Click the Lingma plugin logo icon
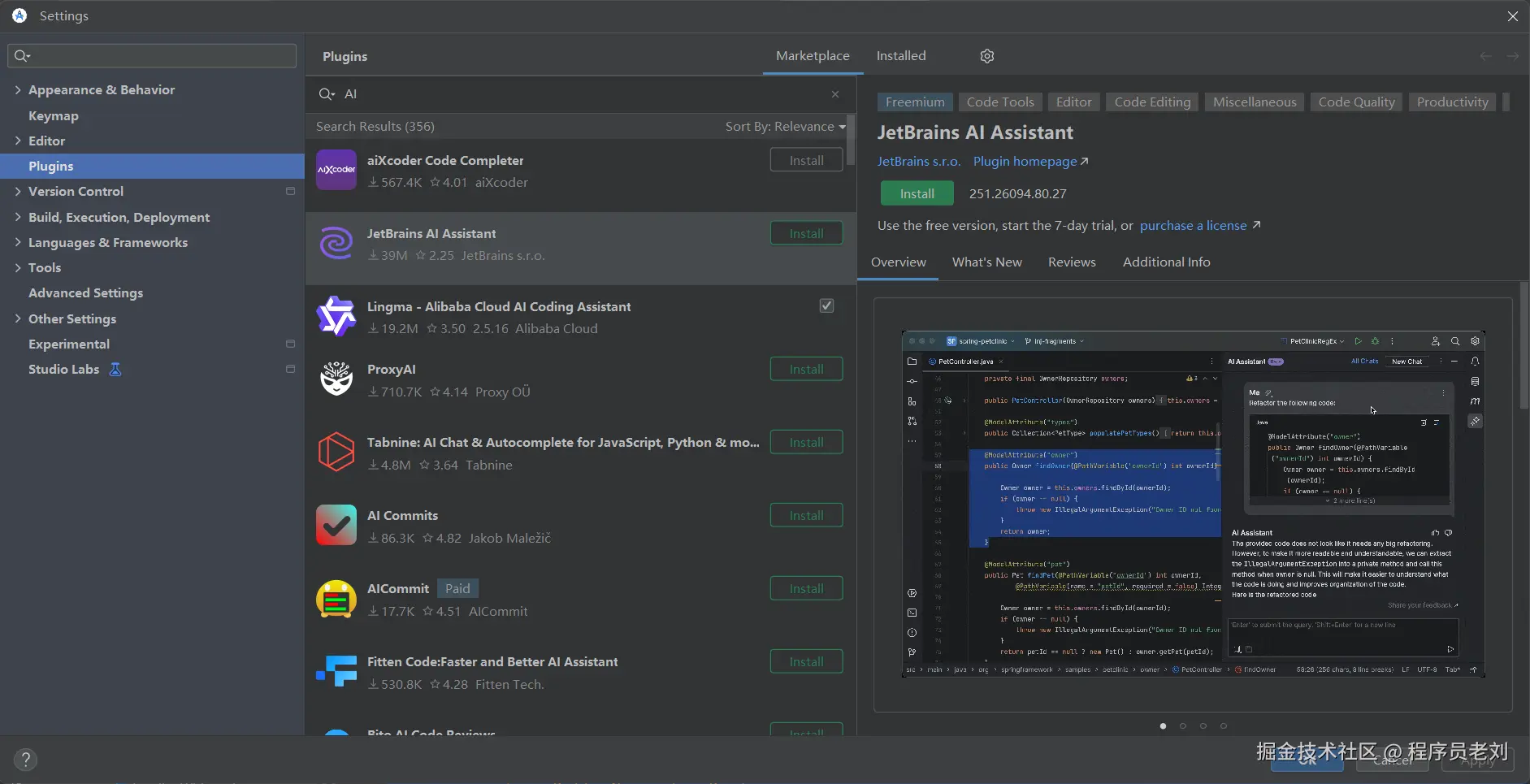 (x=336, y=316)
